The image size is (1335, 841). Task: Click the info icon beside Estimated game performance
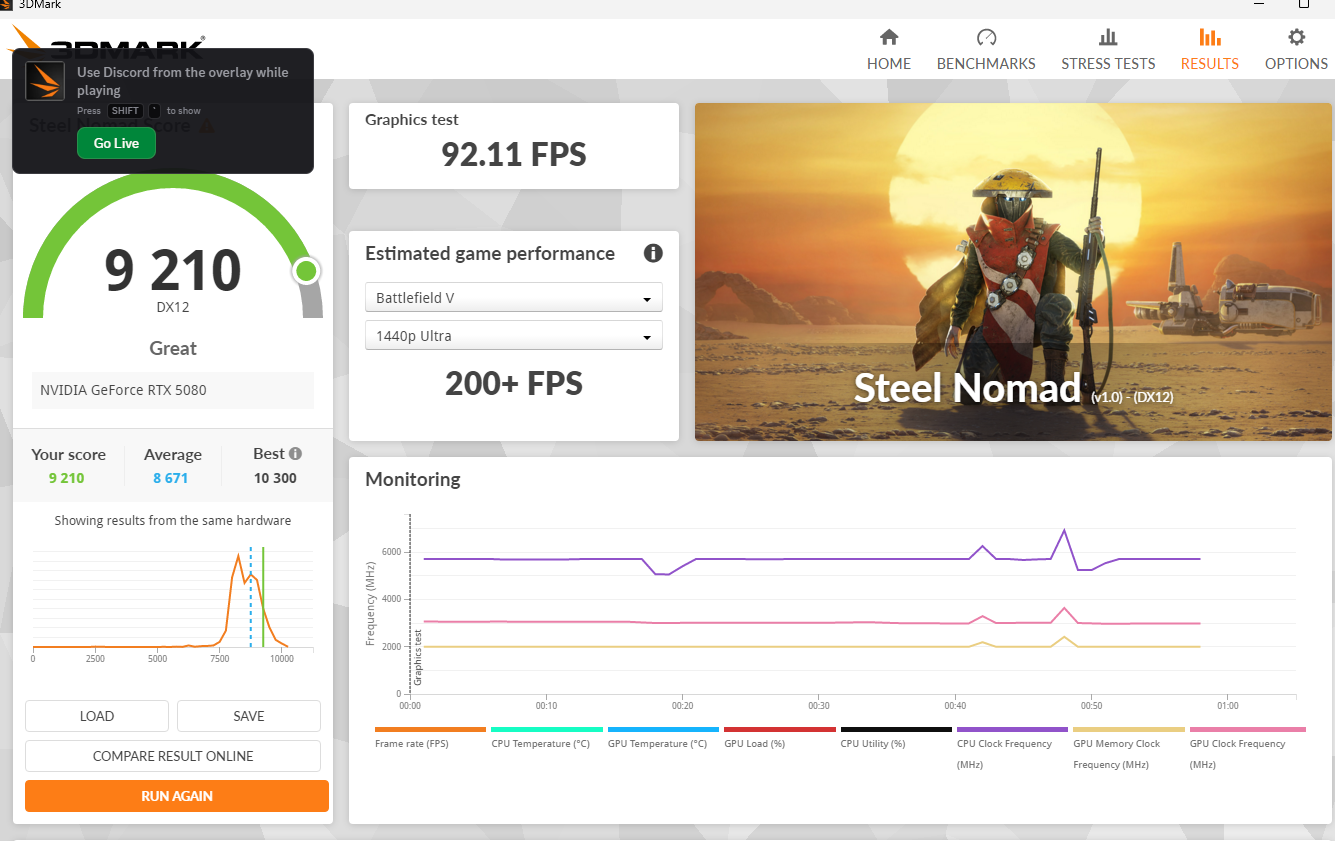653,253
